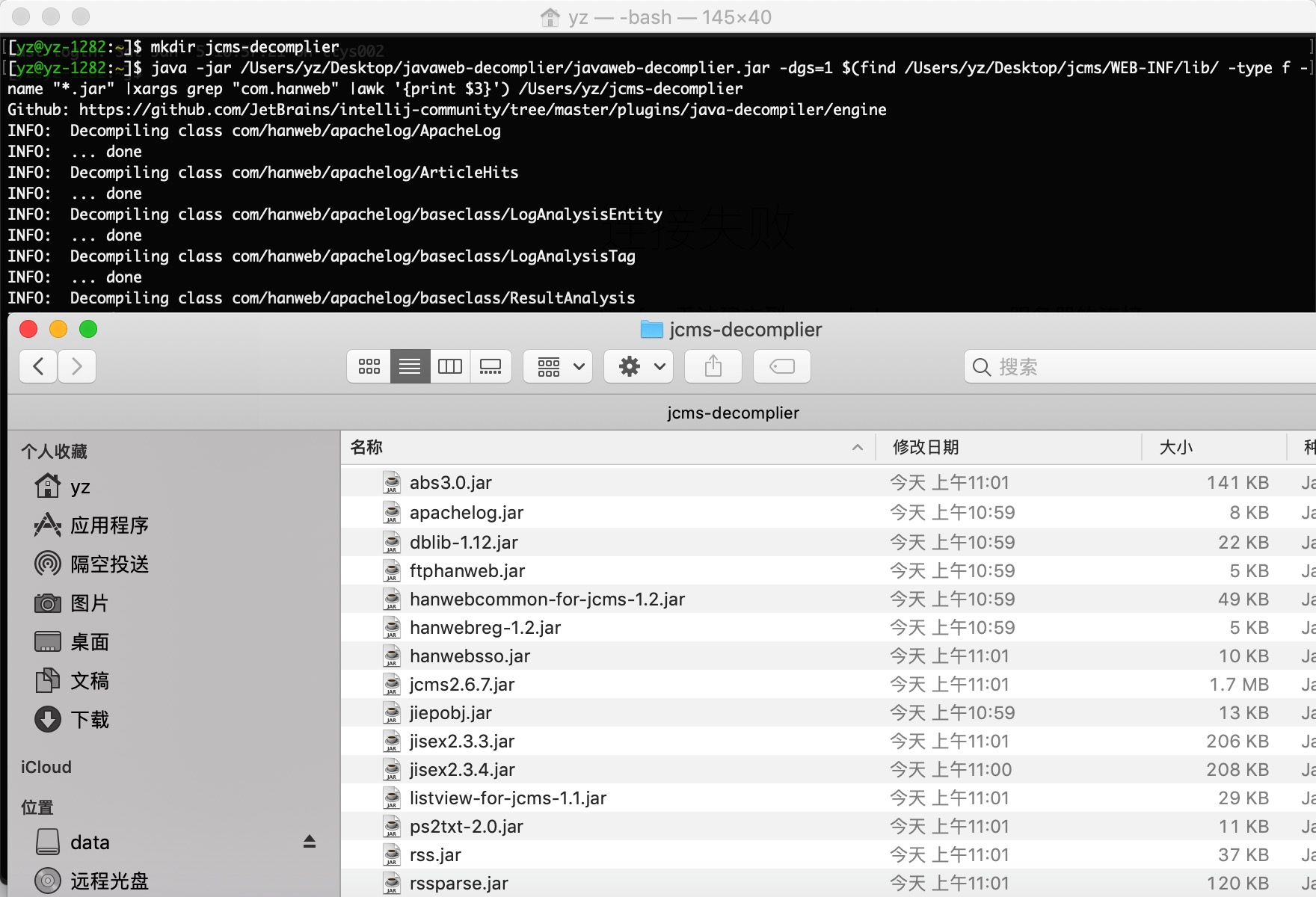Select the jcms2.6.7.jar file
This screenshot has width=1316, height=897.
point(461,685)
